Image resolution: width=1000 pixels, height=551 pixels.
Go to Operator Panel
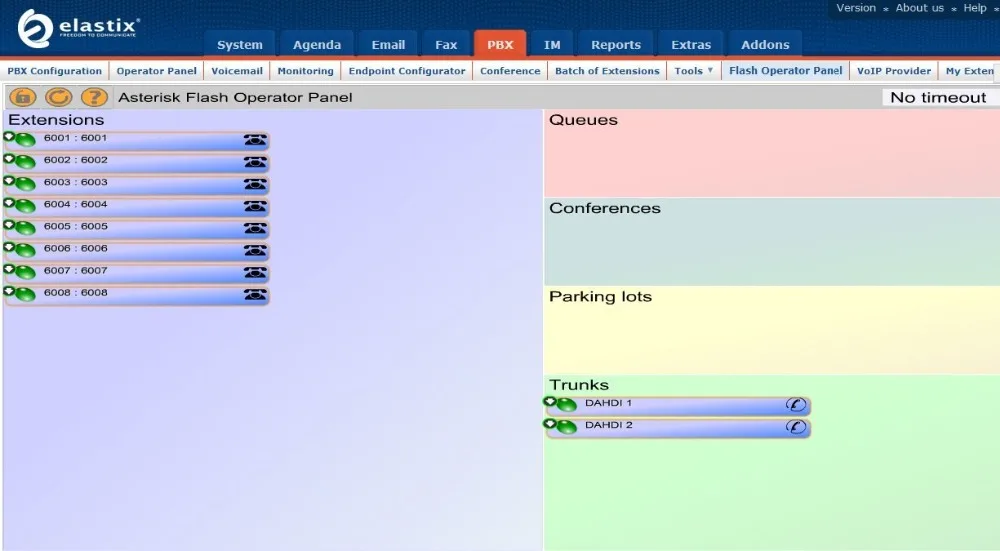157,71
